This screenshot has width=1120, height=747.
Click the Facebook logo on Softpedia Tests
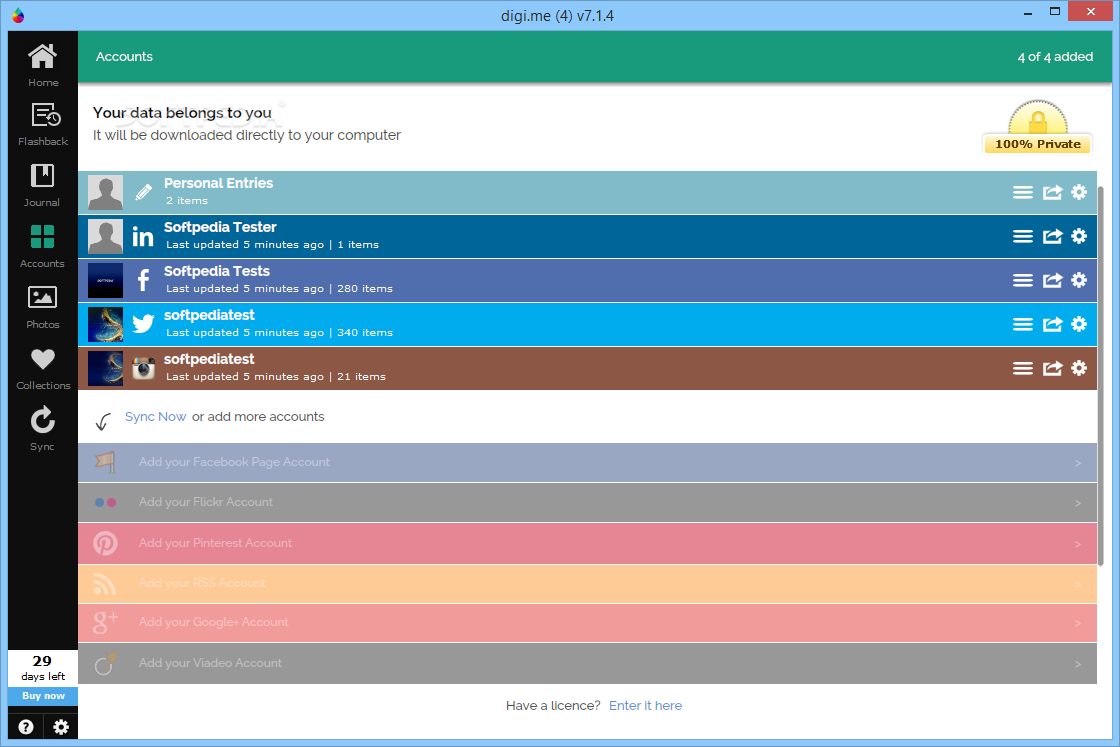(x=144, y=280)
